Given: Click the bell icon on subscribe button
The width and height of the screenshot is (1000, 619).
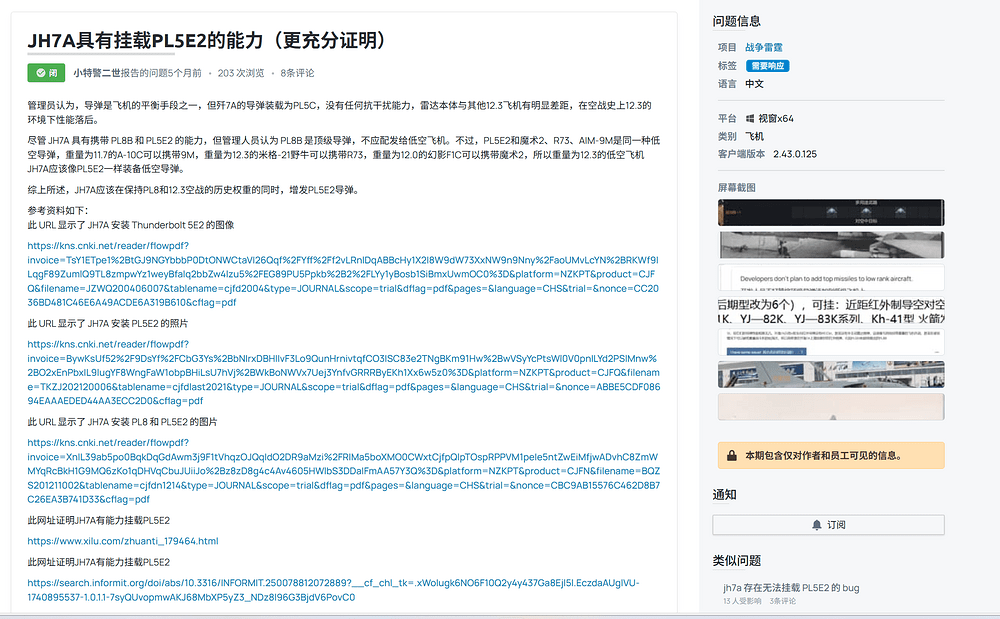Looking at the screenshot, I should click(x=817, y=525).
